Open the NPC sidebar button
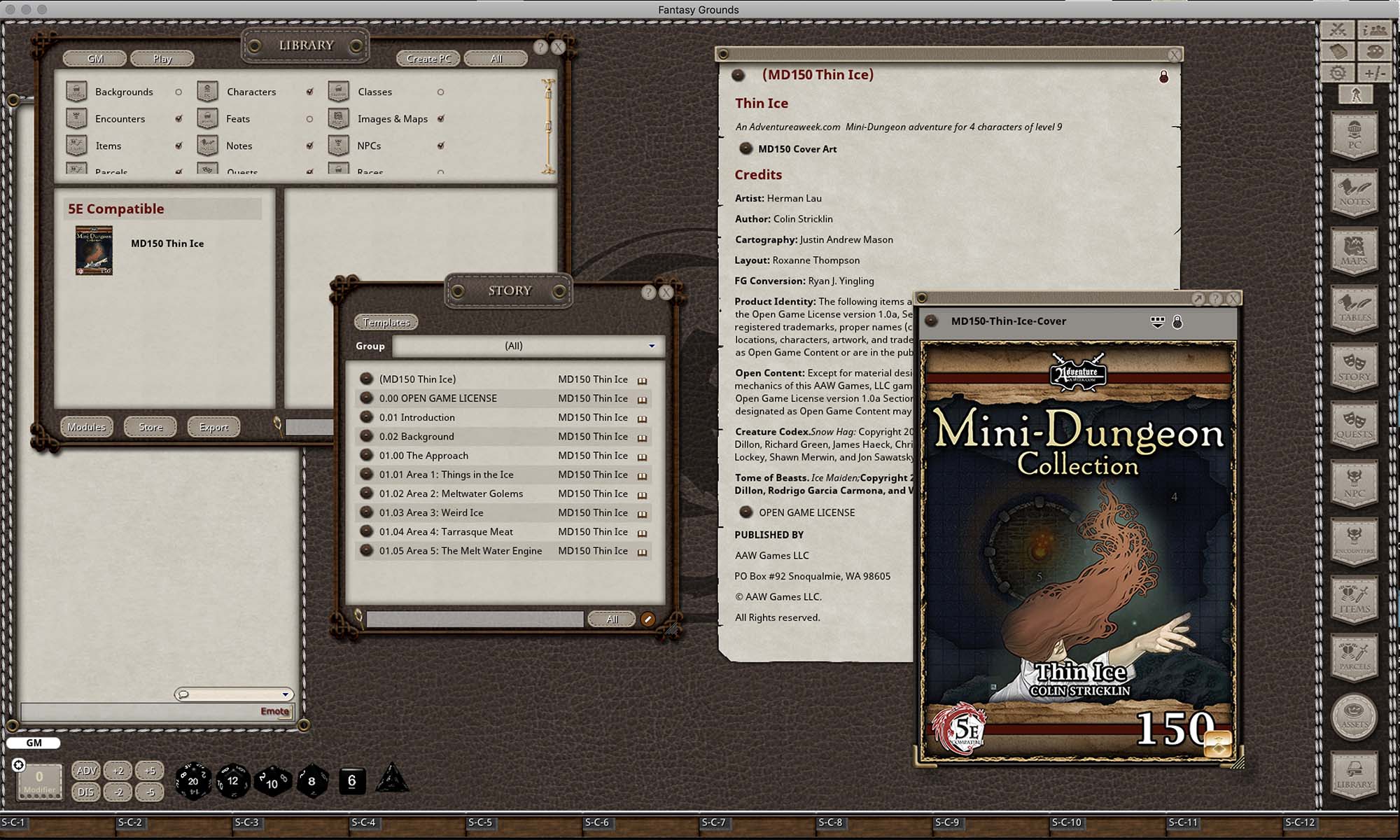Viewport: 1400px width, 840px height. click(x=1354, y=483)
